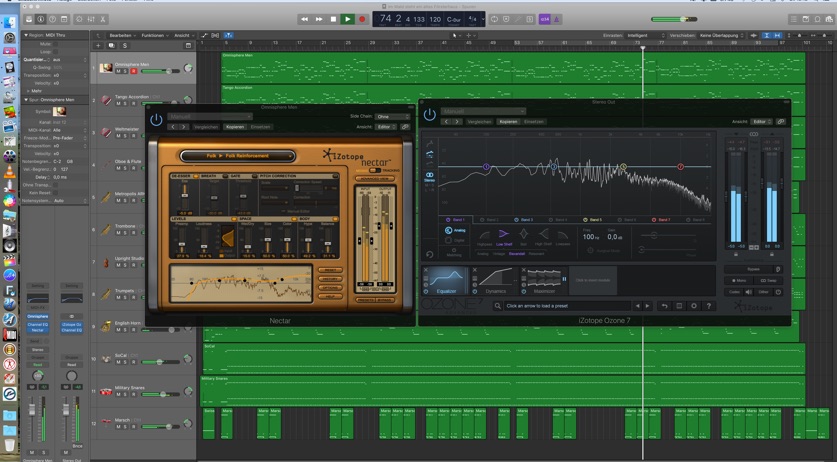Image resolution: width=837 pixels, height=462 pixels.
Task: Adjust the Nectar Preamp slider
Action: (x=183, y=246)
